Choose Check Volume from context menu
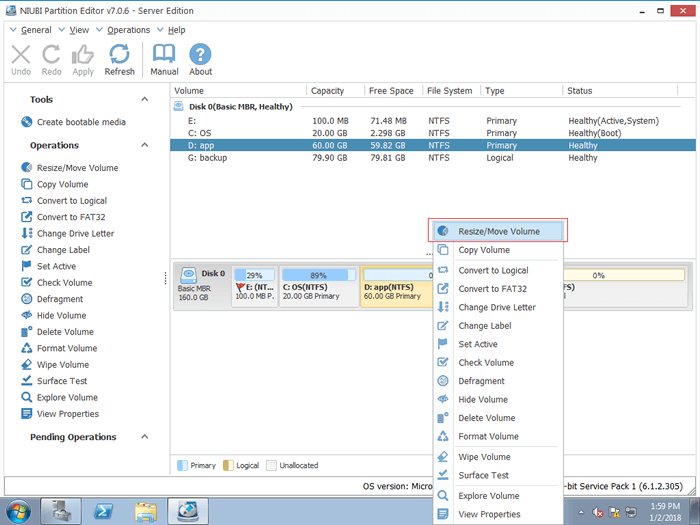The image size is (700, 525). tap(498, 362)
